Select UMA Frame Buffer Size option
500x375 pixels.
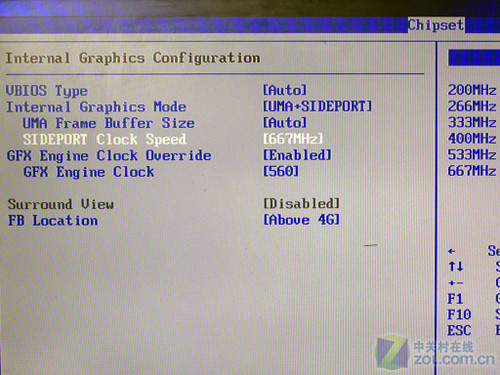(109, 123)
